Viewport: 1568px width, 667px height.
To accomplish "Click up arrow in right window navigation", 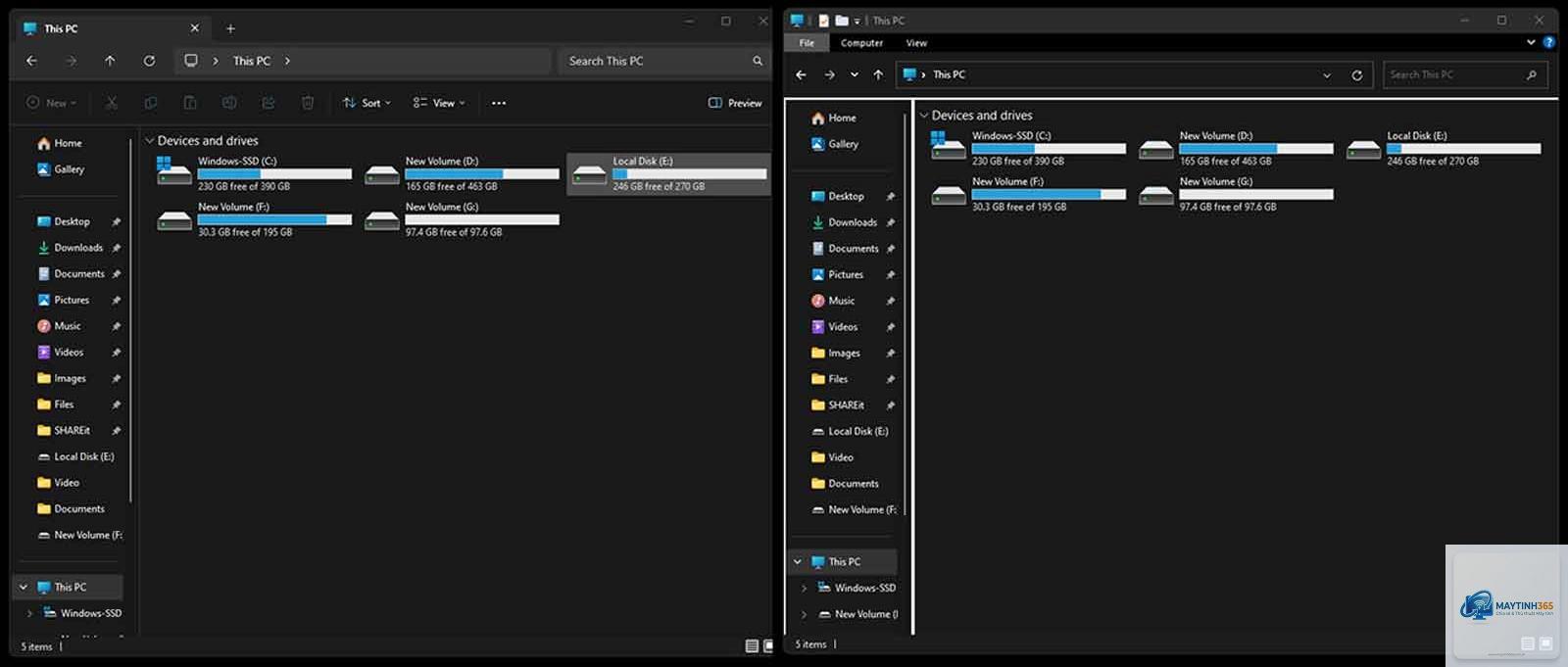I will [x=878, y=74].
